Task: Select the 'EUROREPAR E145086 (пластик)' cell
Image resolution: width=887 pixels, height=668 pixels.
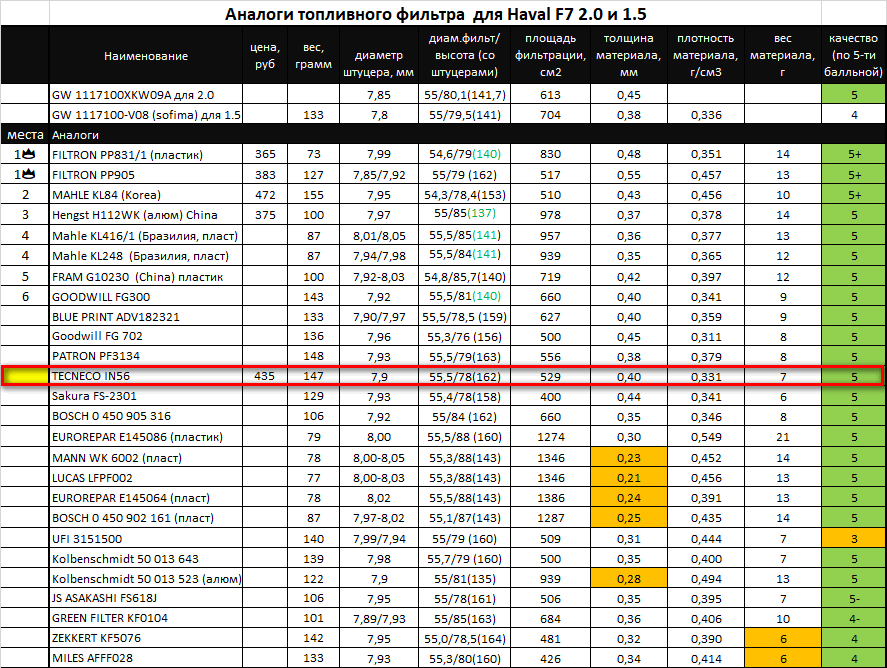Action: tap(146, 437)
